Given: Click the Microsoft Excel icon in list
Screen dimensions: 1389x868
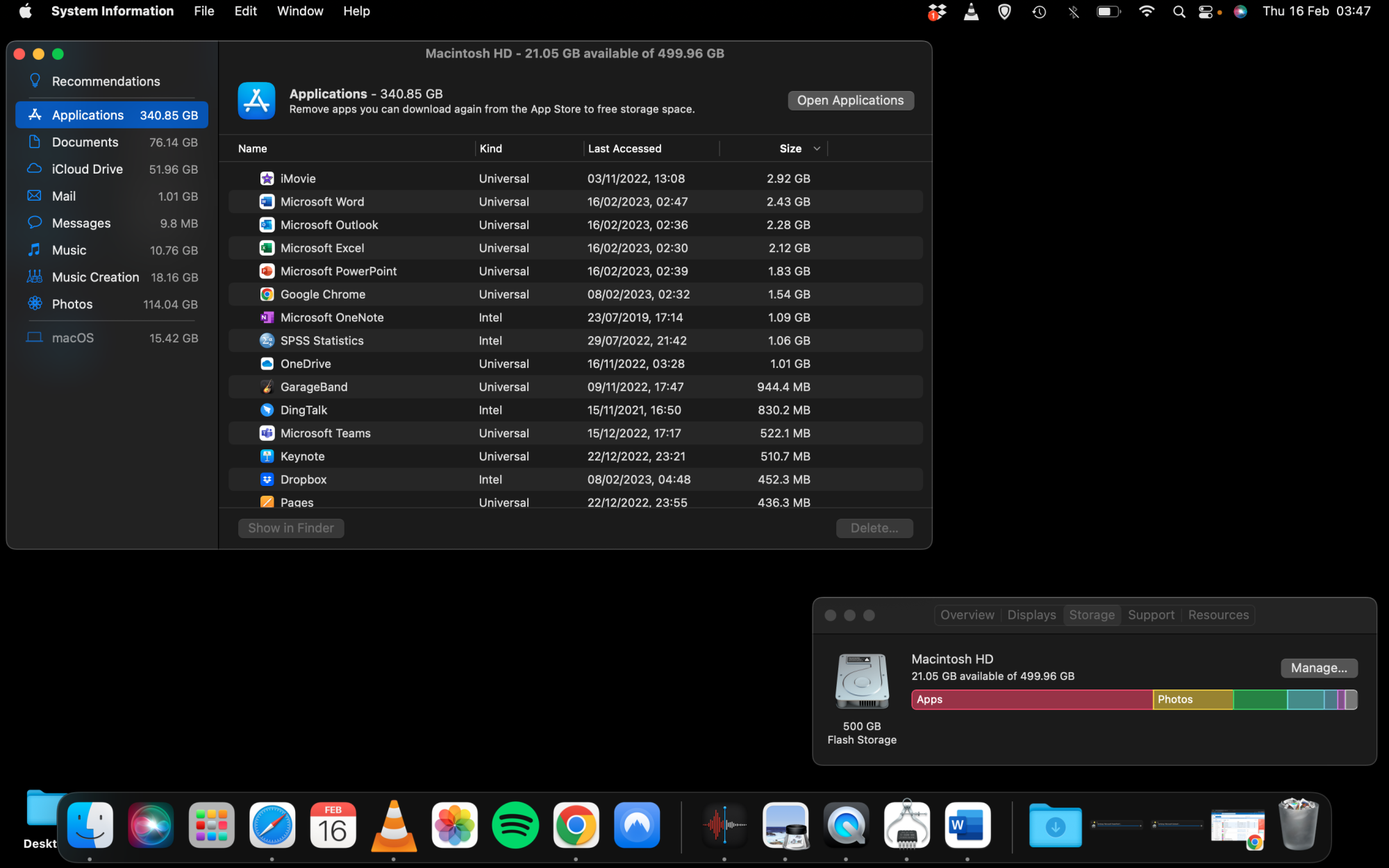Looking at the screenshot, I should click(x=267, y=248).
